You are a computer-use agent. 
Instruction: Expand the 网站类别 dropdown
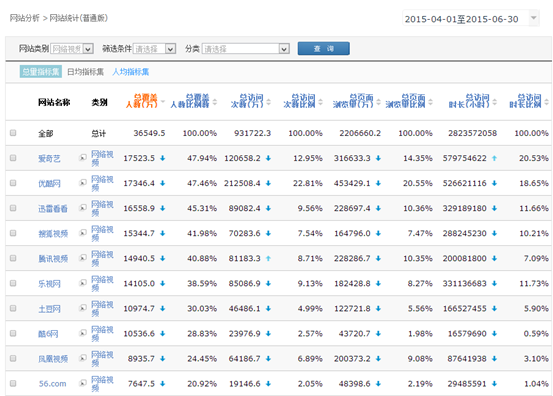coord(72,49)
